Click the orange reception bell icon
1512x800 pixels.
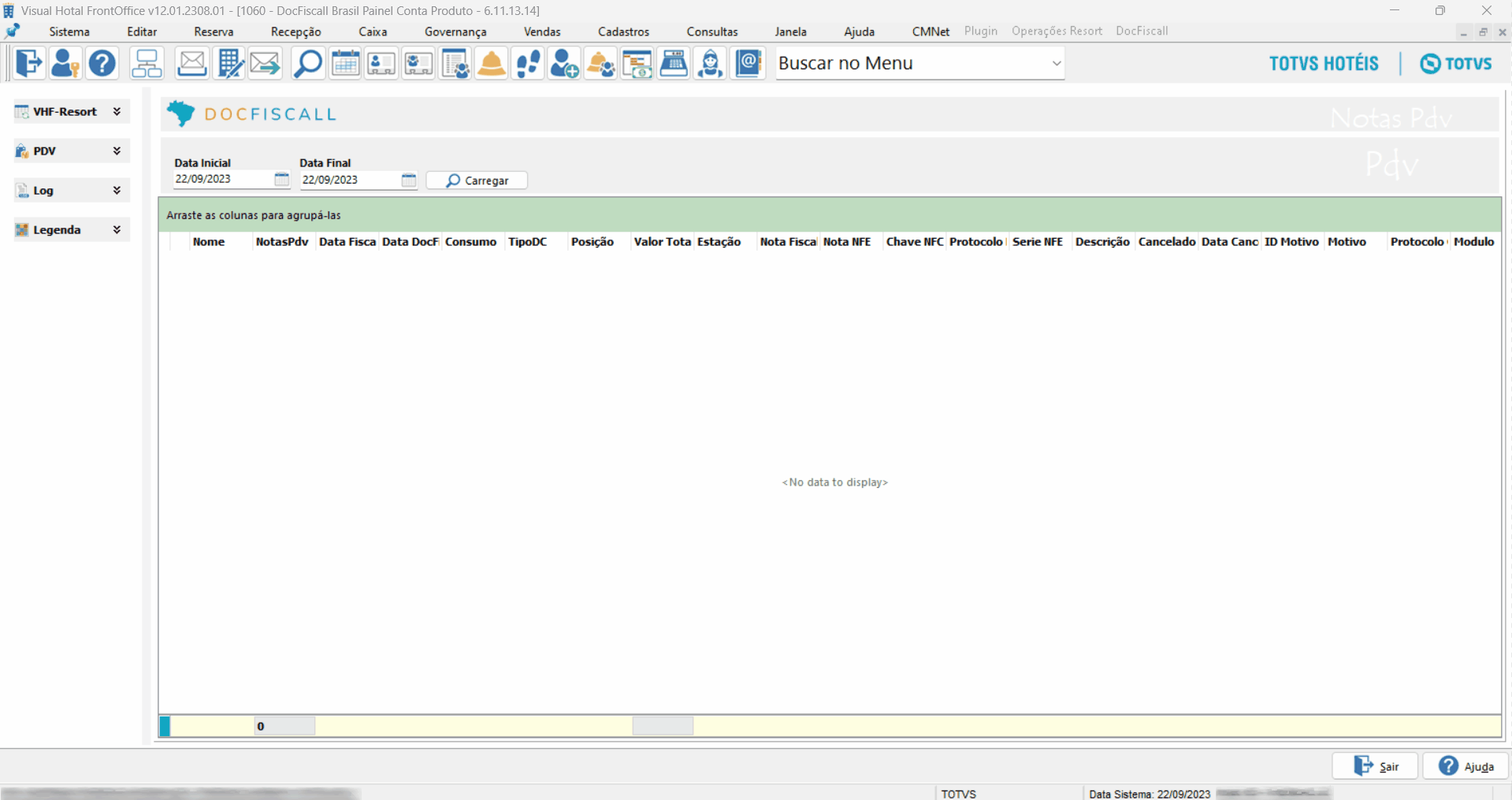pos(492,63)
